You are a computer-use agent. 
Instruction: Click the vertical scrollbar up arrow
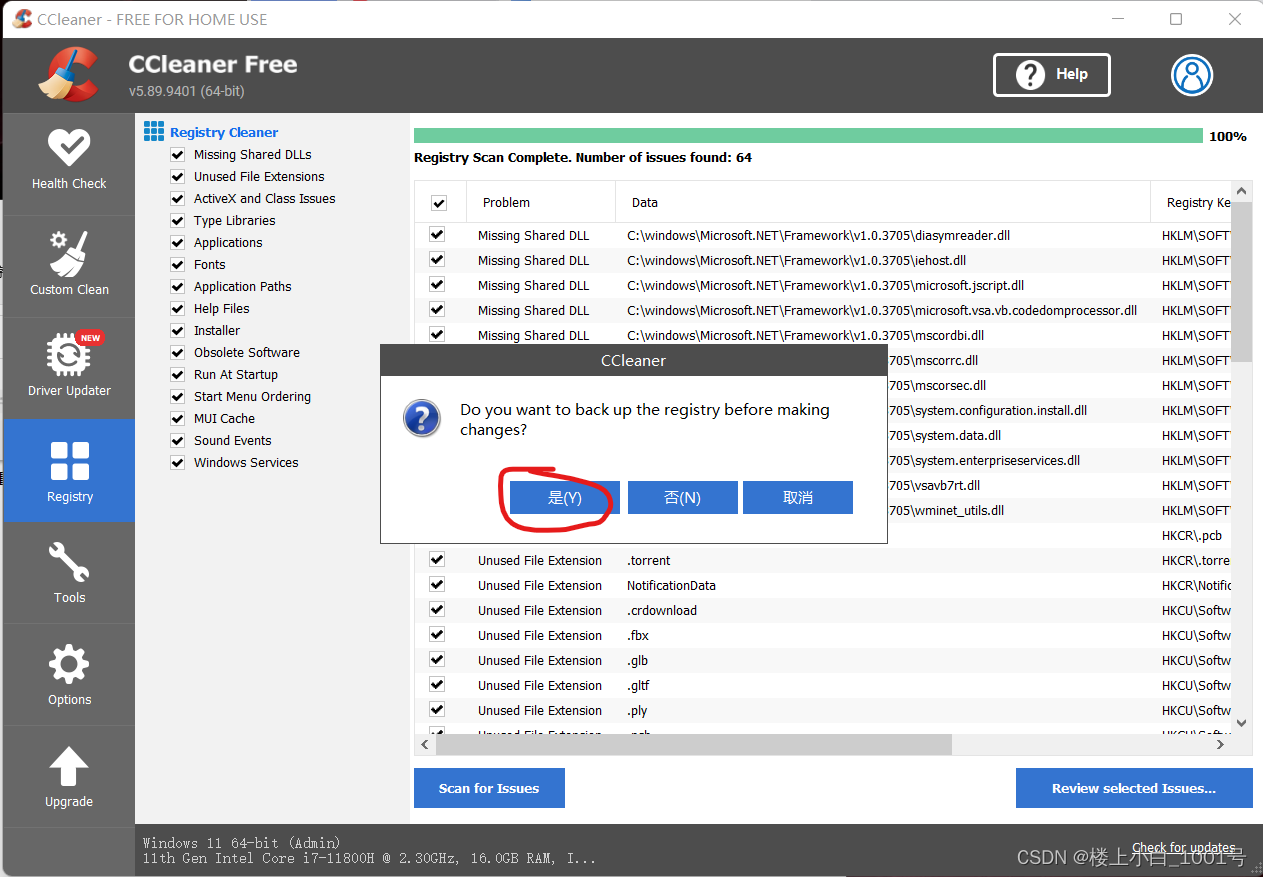coord(1241,191)
